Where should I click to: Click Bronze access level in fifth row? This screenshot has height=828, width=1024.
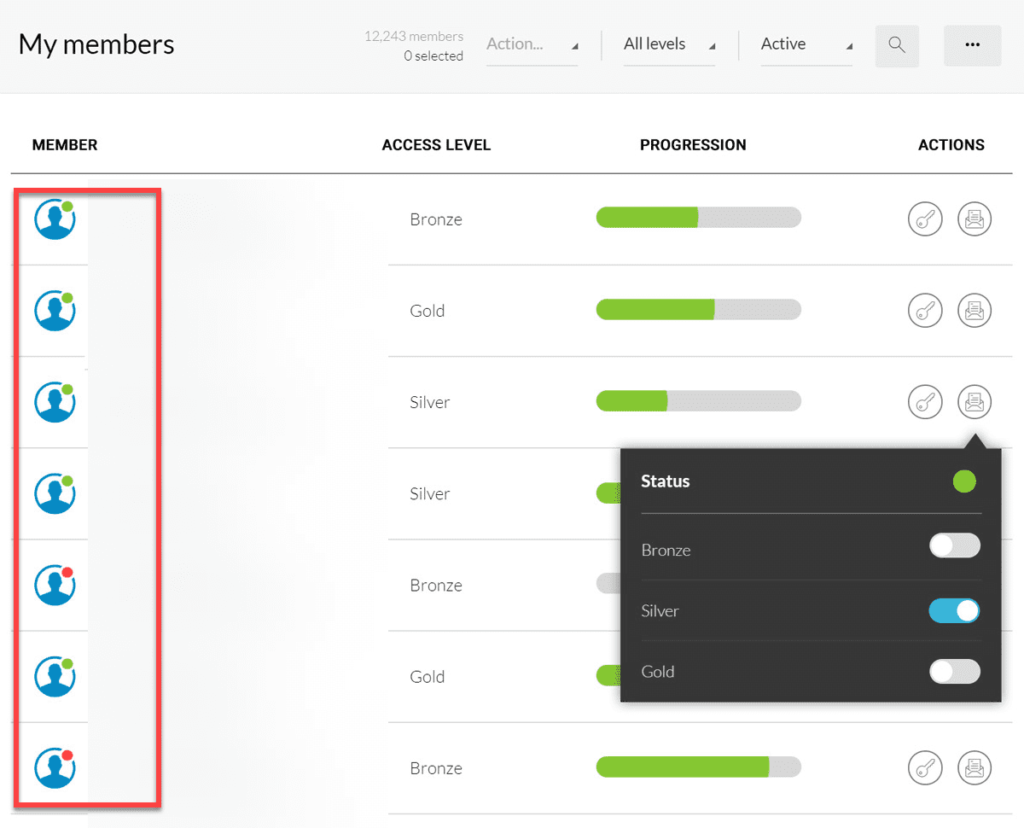[x=436, y=585]
